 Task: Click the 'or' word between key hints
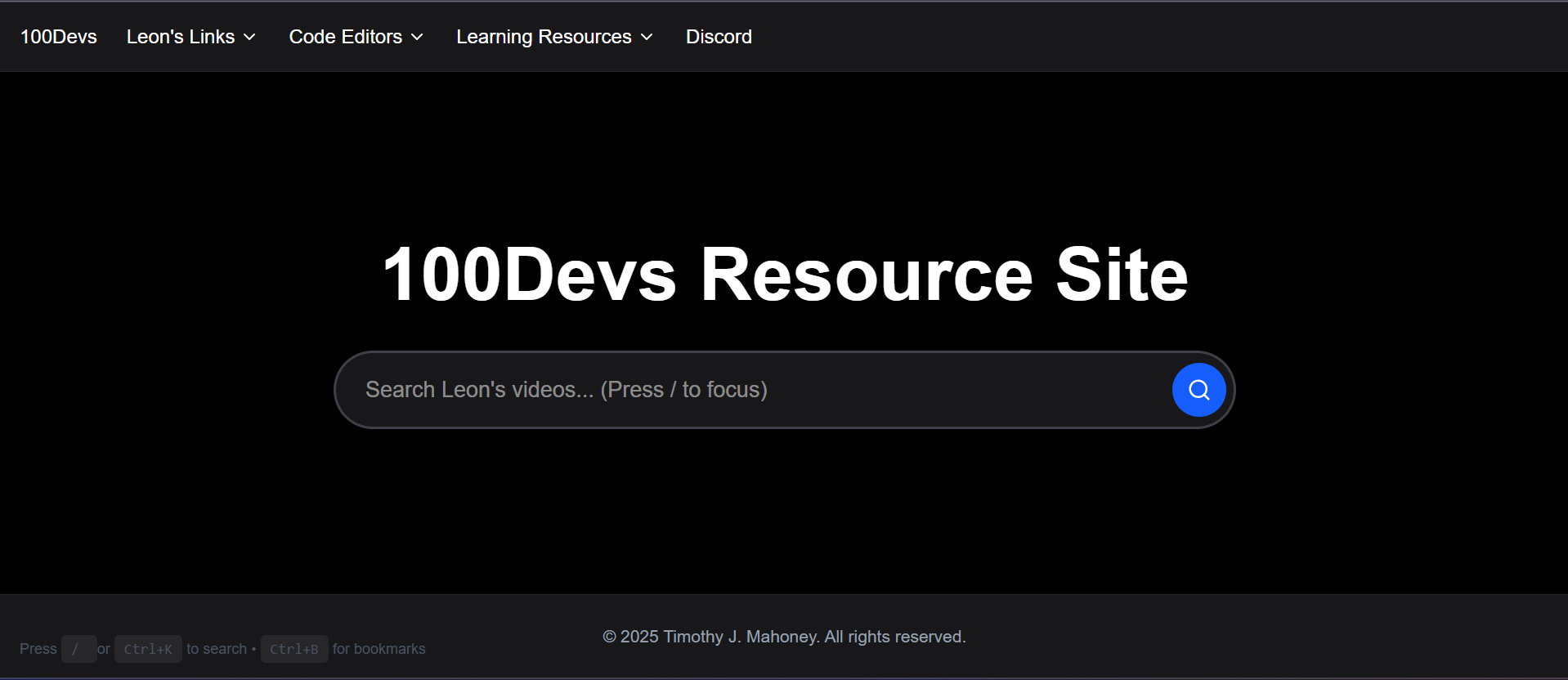(x=104, y=649)
